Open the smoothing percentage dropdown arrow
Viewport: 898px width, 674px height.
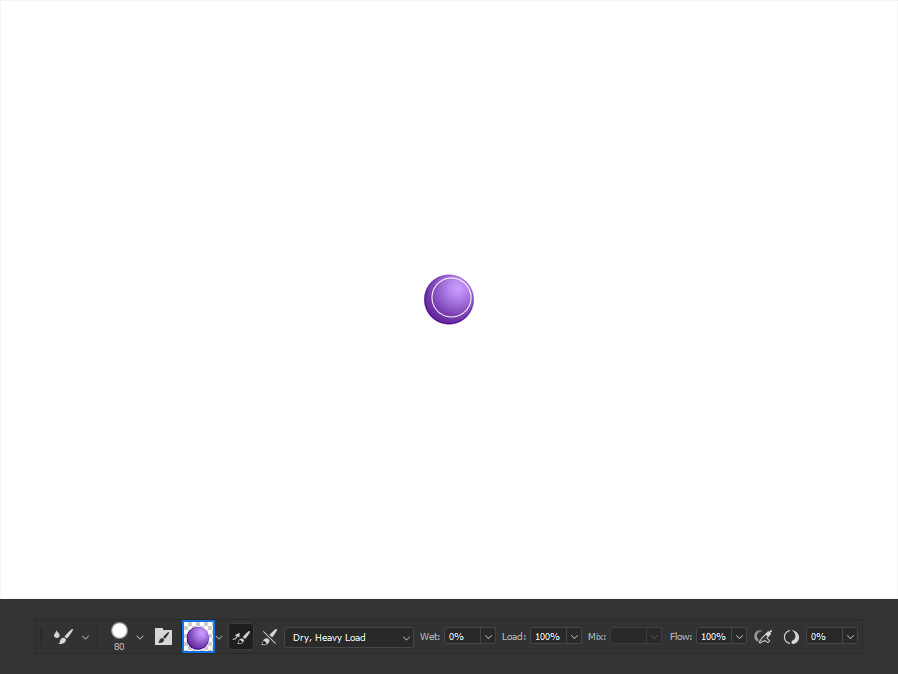pyautogui.click(x=850, y=637)
